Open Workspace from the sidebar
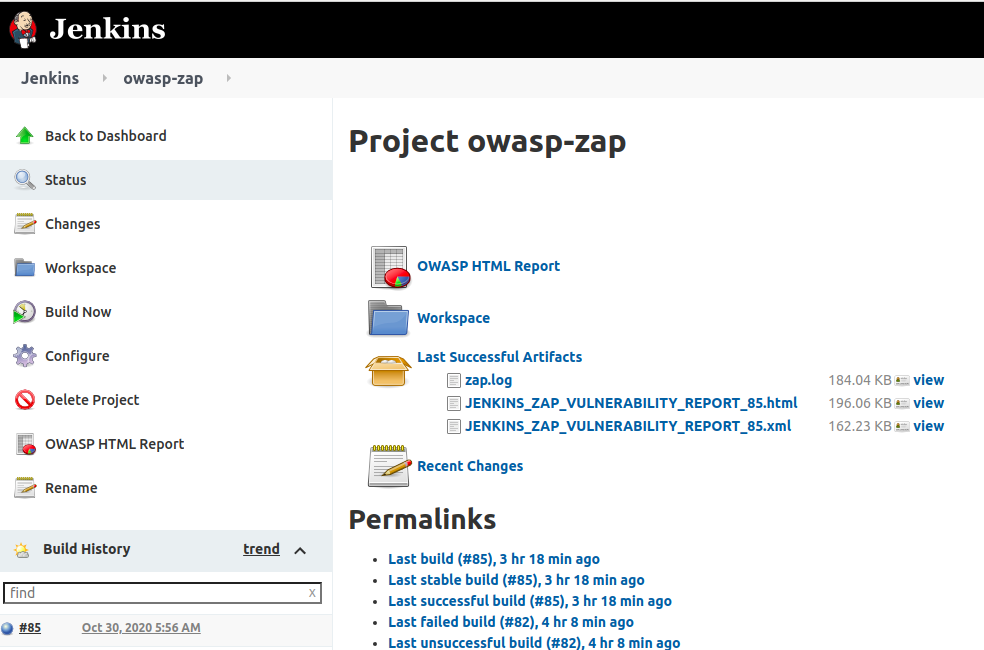Screen dimensions: 984x650 [80, 268]
